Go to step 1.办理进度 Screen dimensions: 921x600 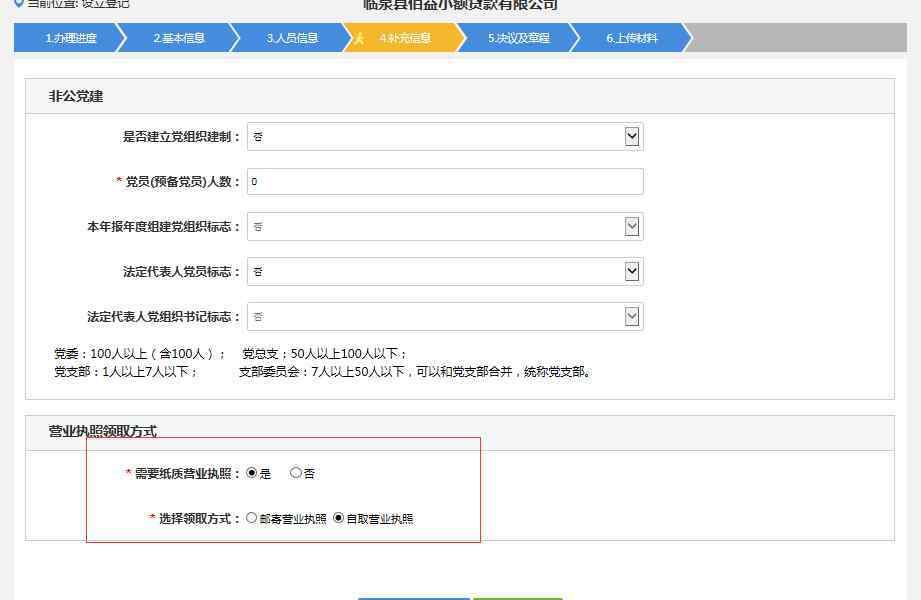point(70,39)
